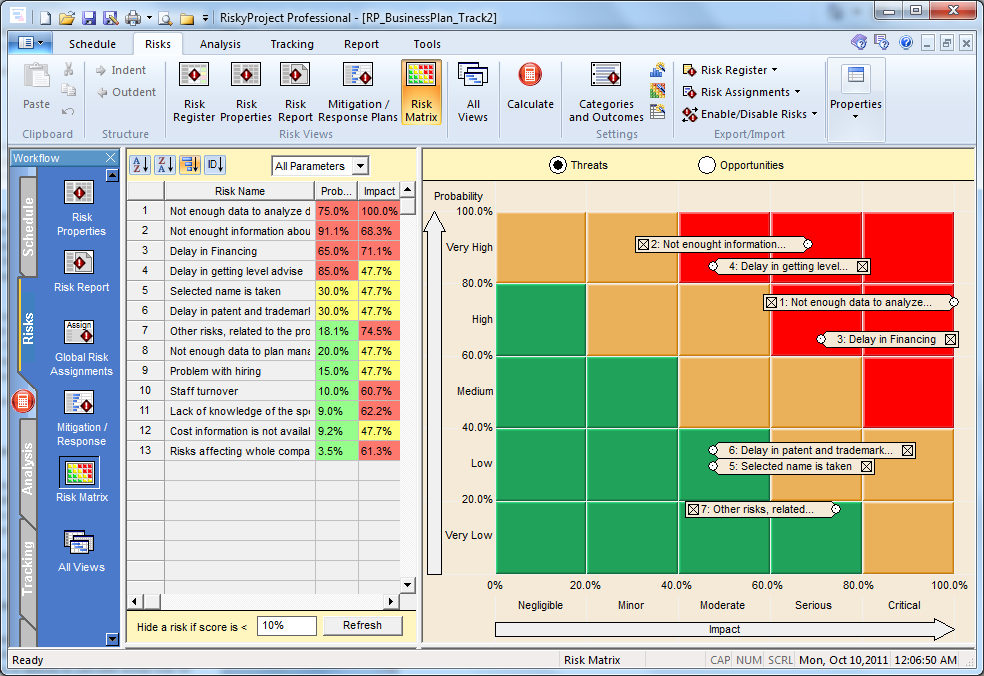Viewport: 984px width, 676px height.
Task: Open Global Risk Assignments in Workflow panel
Action: coord(83,347)
